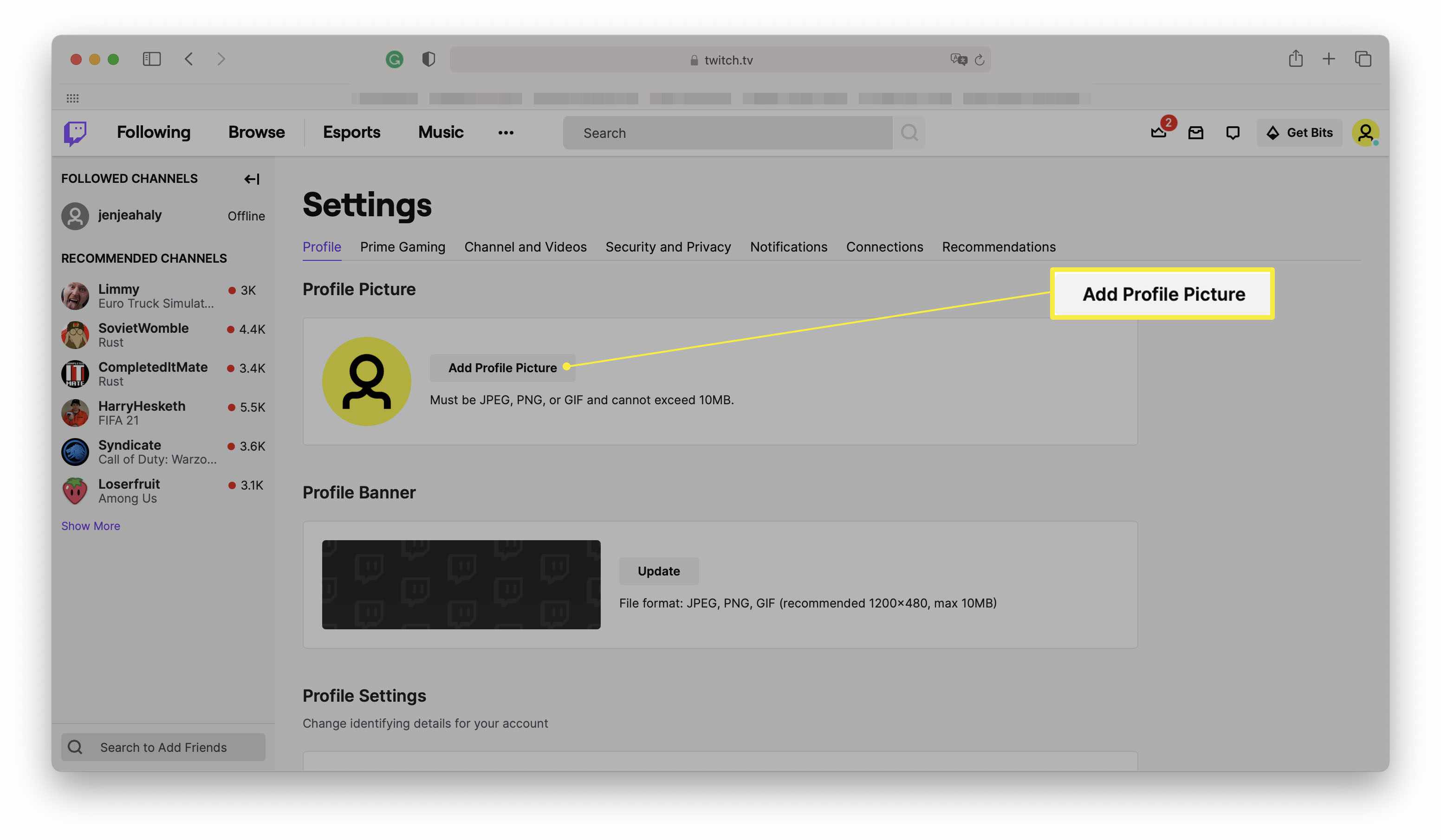Open the inbox notifications icon
This screenshot has width=1441, height=840.
[1196, 133]
